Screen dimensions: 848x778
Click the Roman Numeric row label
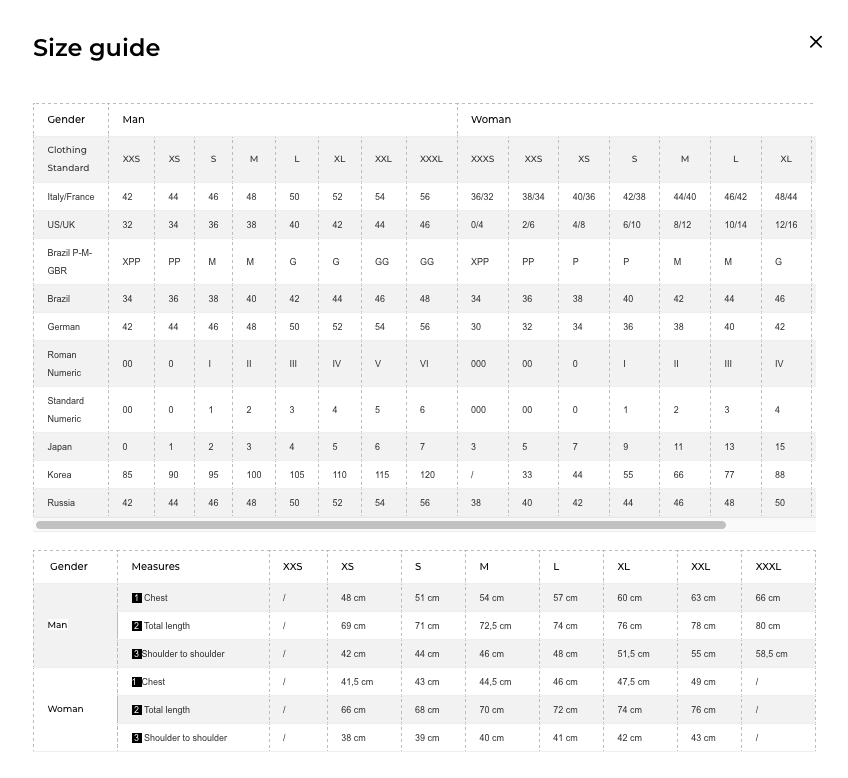[x=64, y=364]
